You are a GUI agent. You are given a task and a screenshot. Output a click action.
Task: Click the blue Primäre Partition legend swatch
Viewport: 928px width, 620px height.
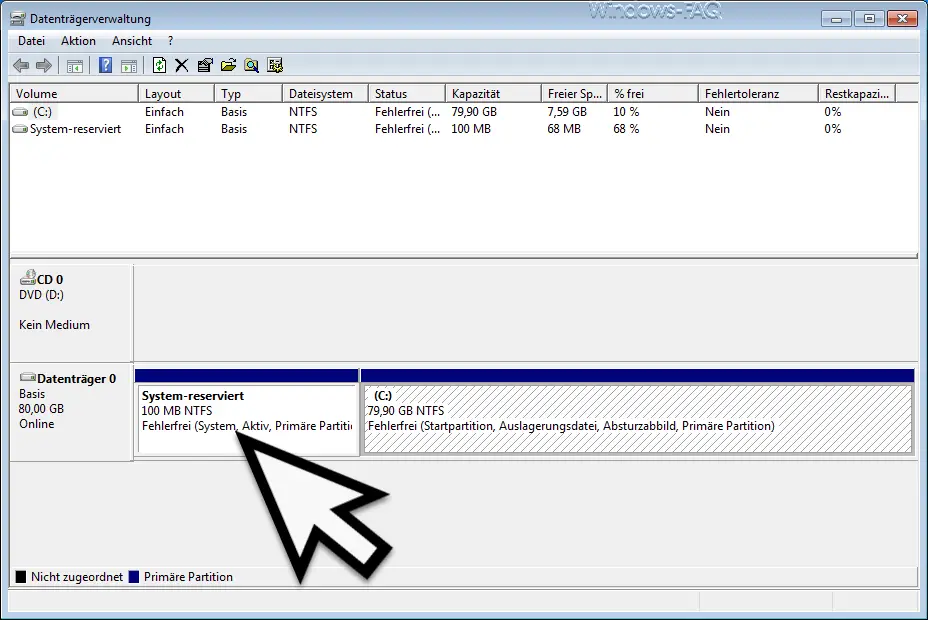point(134,577)
